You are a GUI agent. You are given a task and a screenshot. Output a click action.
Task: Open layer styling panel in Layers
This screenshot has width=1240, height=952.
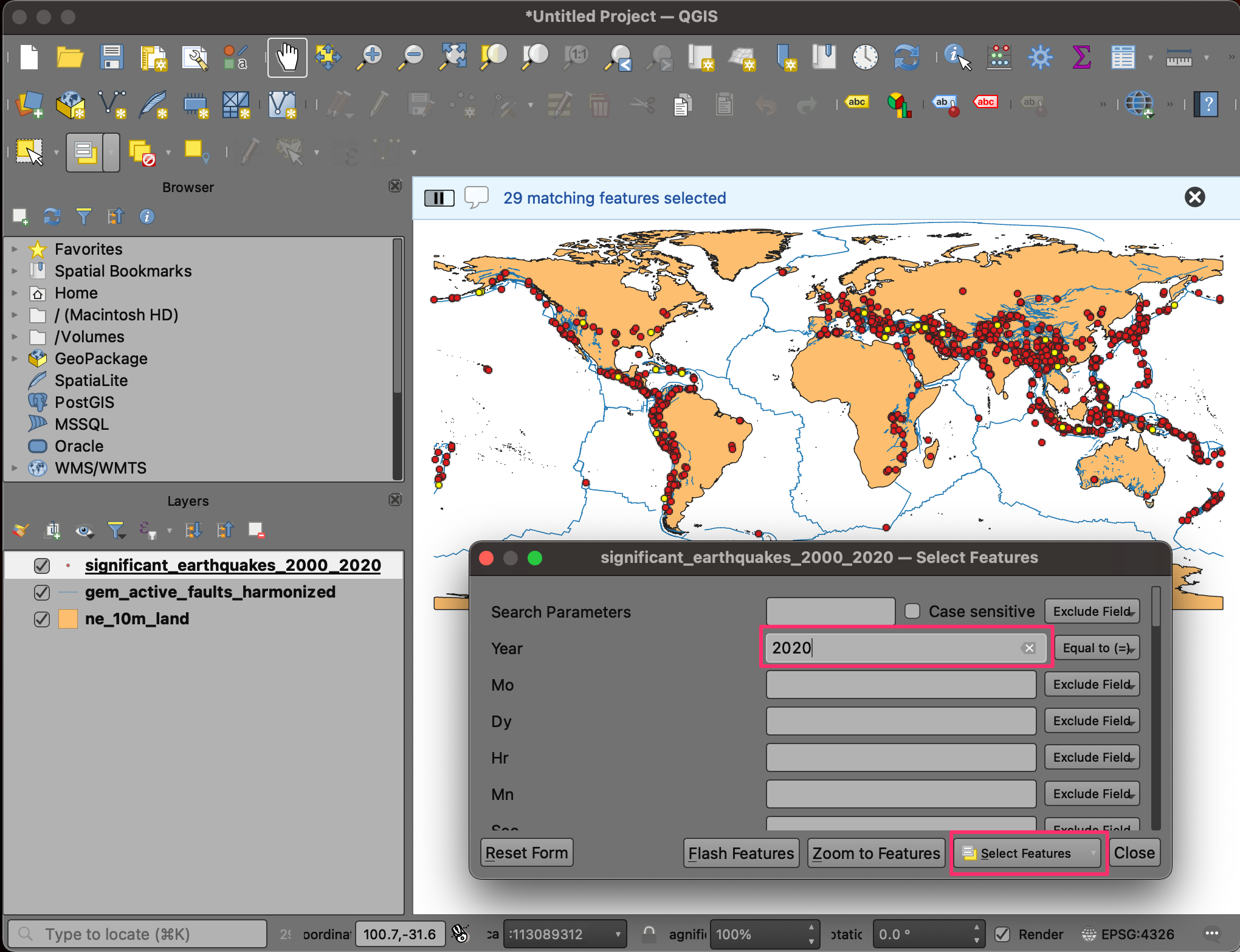(21, 530)
